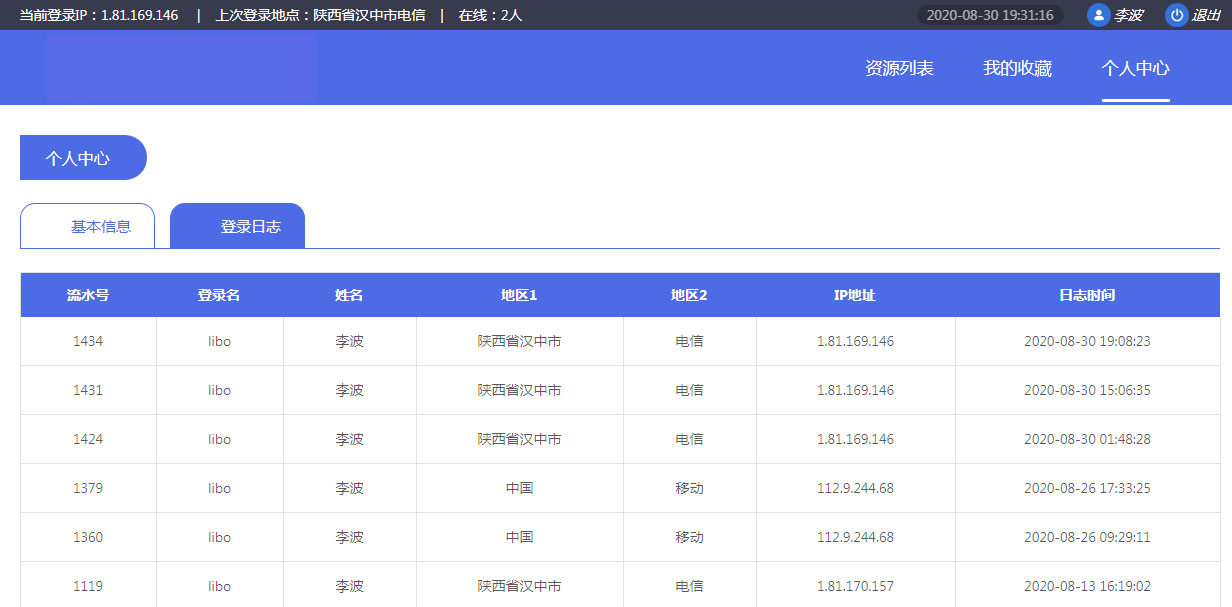Click the 地区1 column header

tap(519, 295)
